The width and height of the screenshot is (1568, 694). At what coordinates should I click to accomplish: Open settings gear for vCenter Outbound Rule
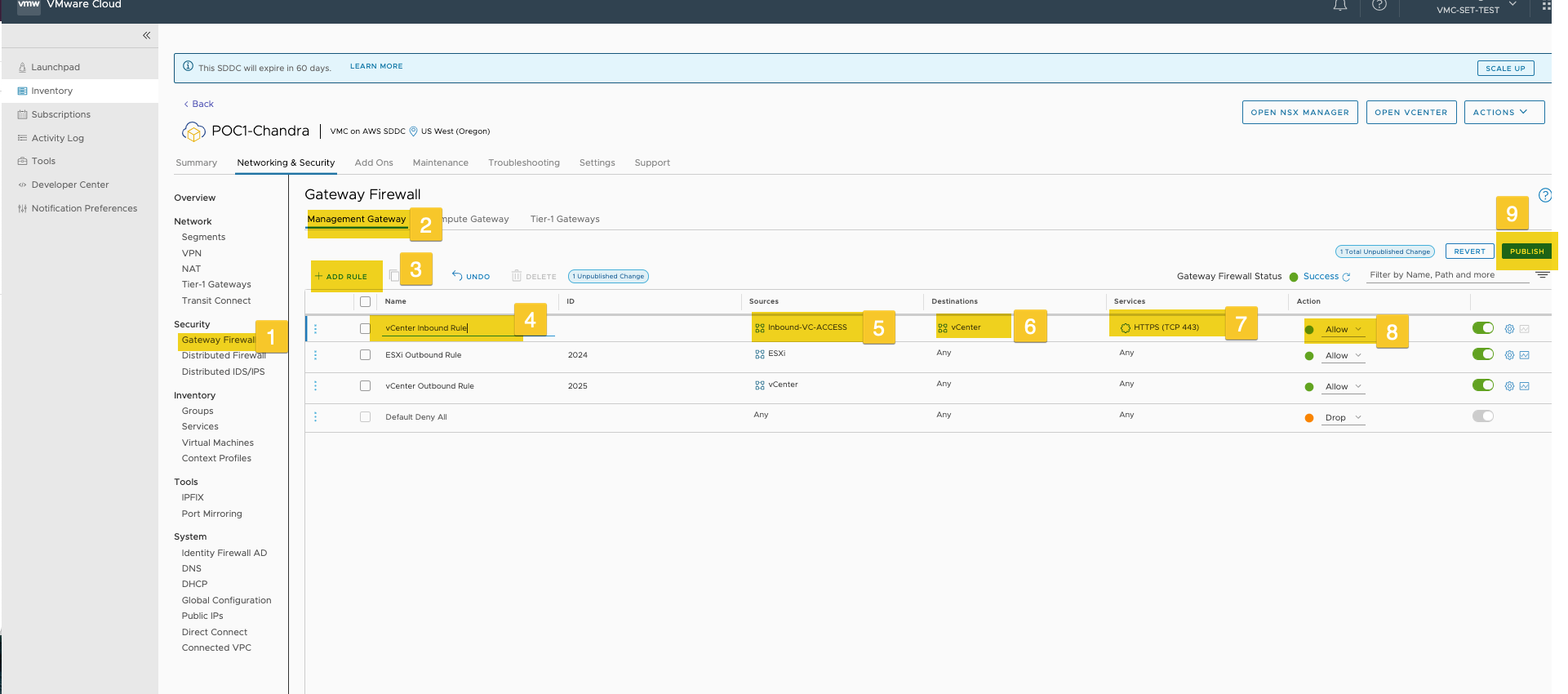[x=1509, y=386]
